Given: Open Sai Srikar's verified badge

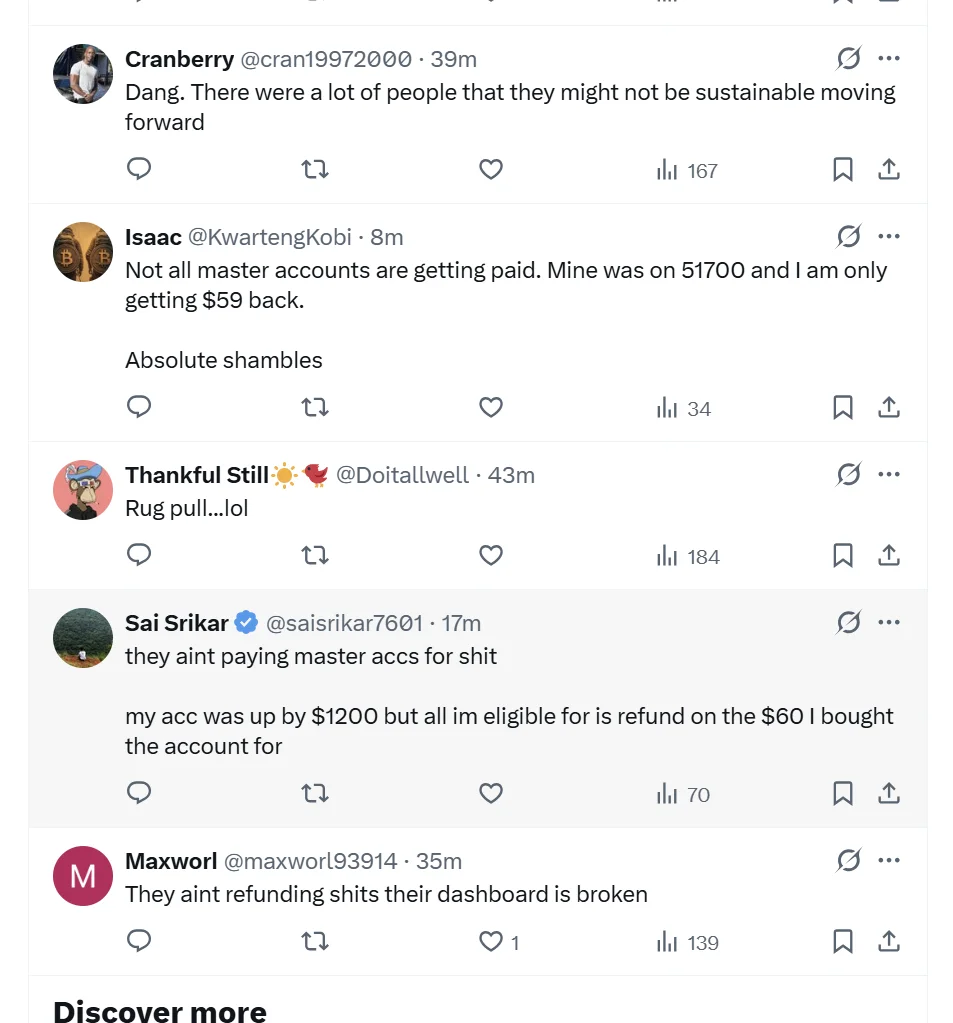Looking at the screenshot, I should click(x=244, y=622).
